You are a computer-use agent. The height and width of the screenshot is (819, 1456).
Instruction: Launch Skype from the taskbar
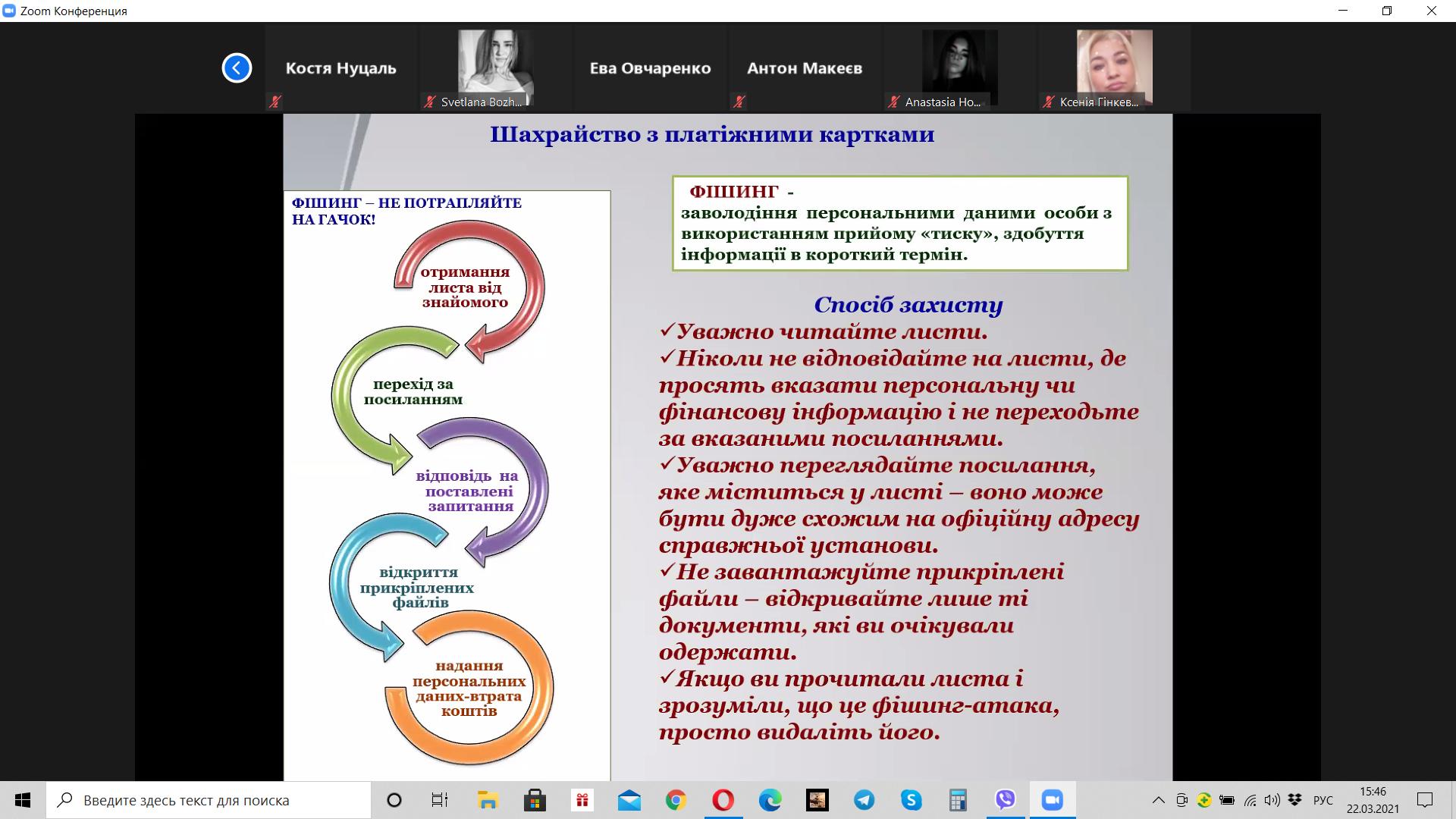(911, 800)
